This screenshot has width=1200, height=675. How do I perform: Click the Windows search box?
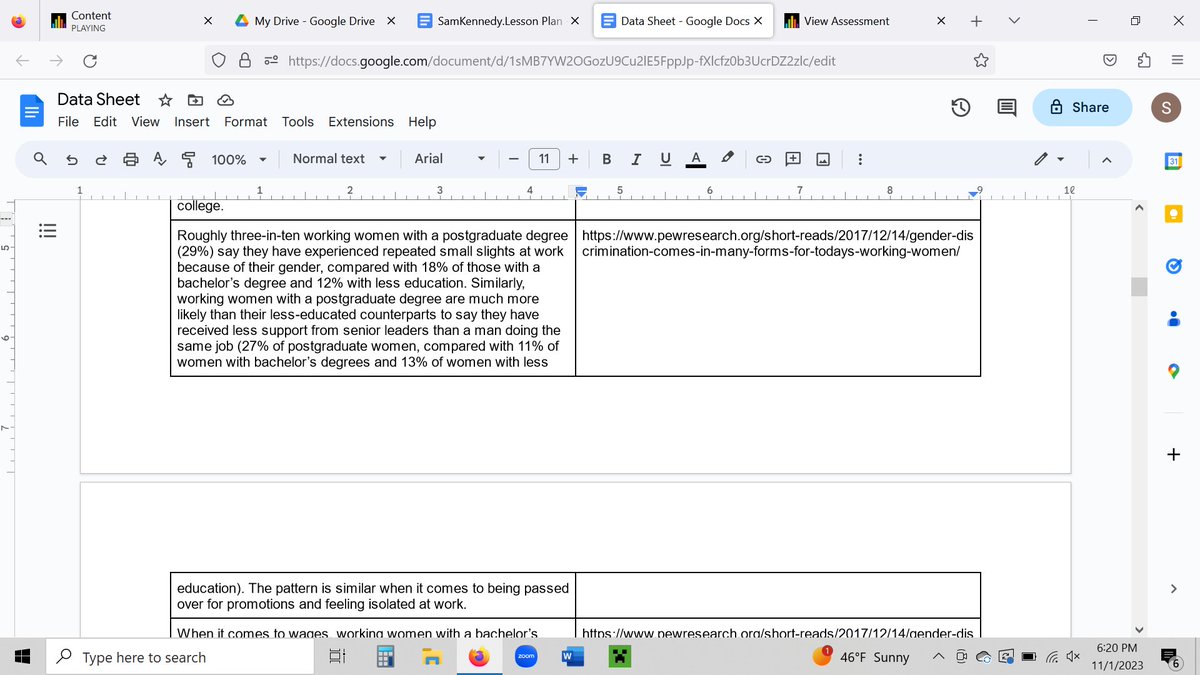point(180,657)
